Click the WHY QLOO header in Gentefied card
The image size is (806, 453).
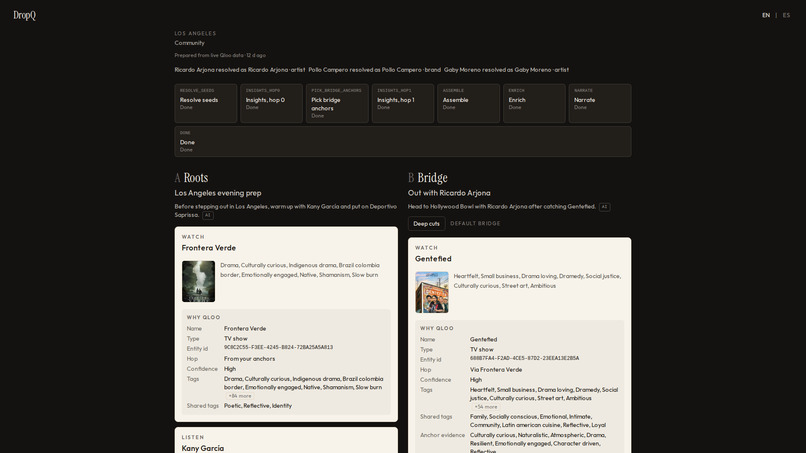pyautogui.click(x=437, y=328)
